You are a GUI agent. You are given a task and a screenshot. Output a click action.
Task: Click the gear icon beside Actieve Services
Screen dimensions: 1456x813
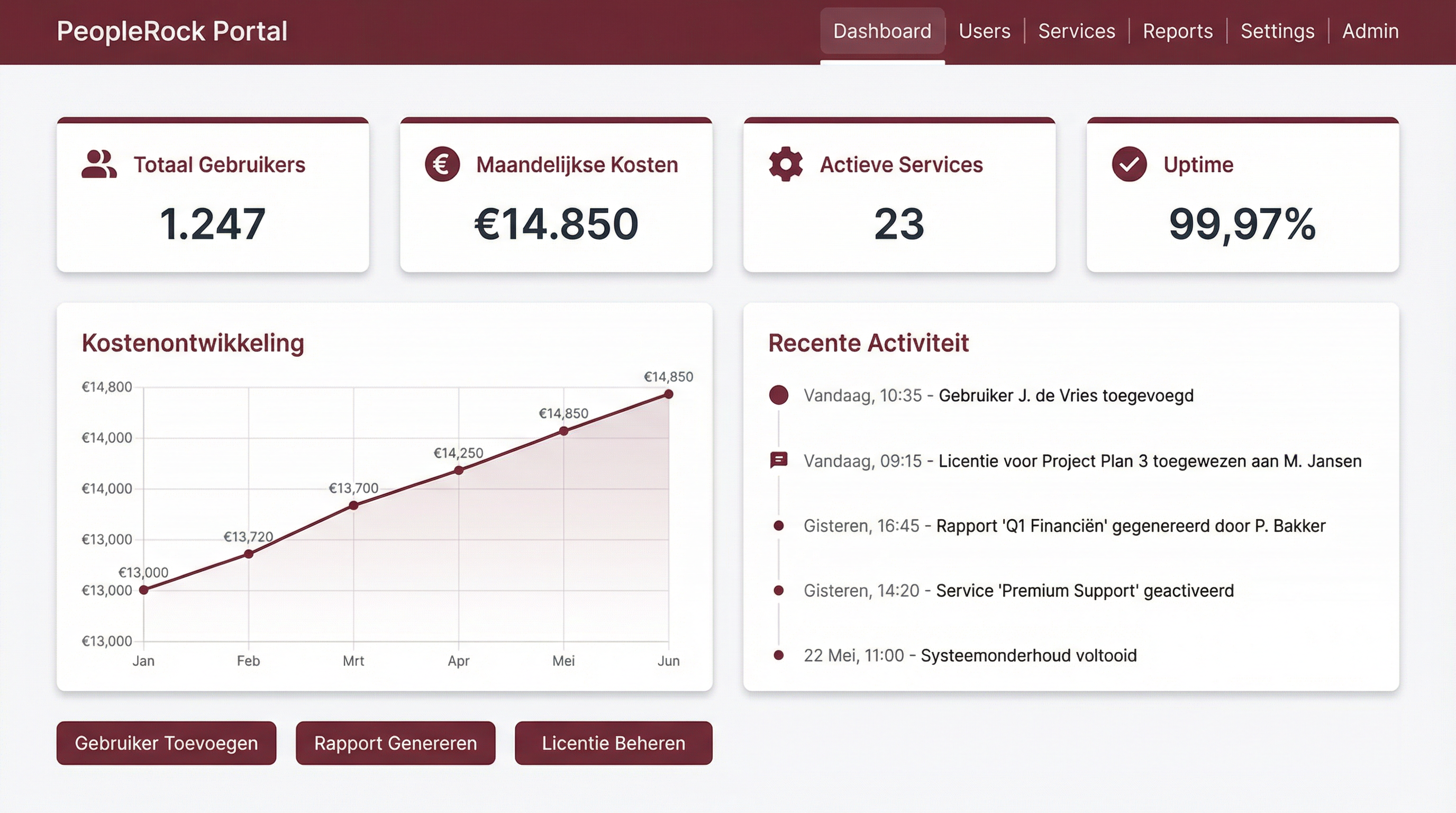click(x=785, y=165)
